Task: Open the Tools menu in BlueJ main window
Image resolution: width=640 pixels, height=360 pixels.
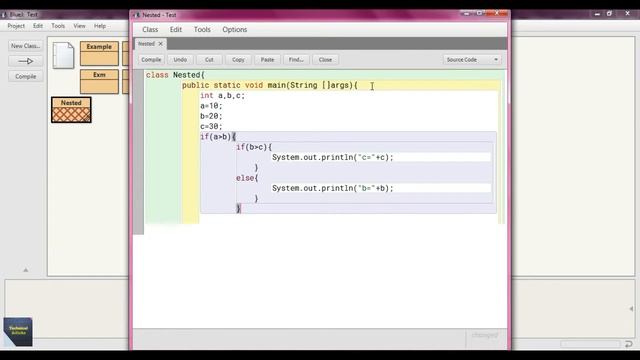Action: click(58, 26)
